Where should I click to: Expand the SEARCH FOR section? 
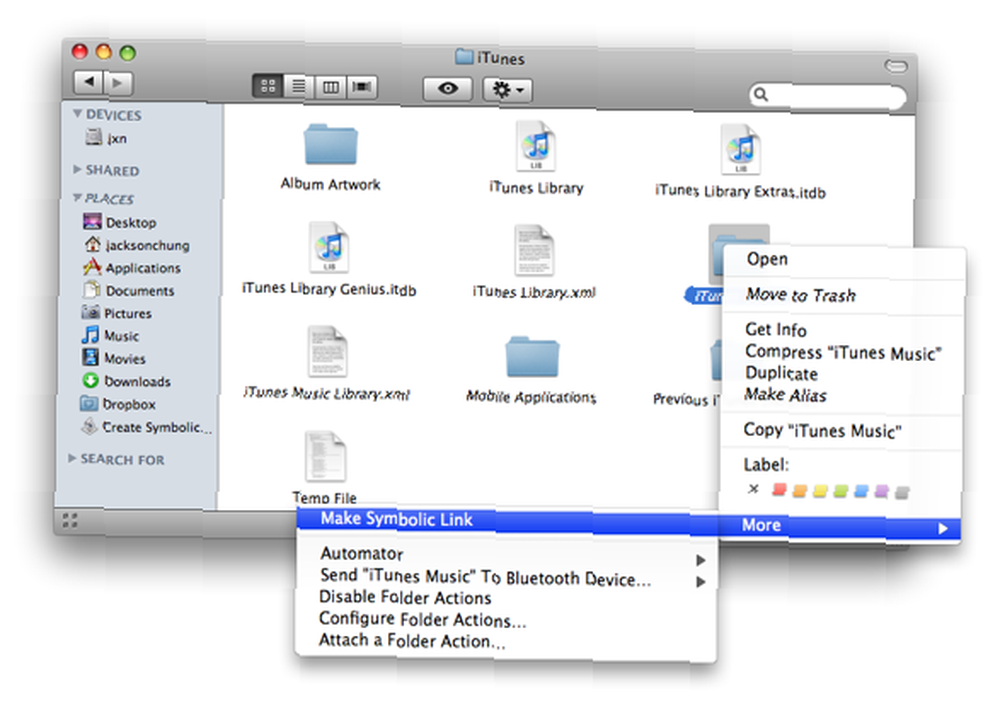point(72,458)
